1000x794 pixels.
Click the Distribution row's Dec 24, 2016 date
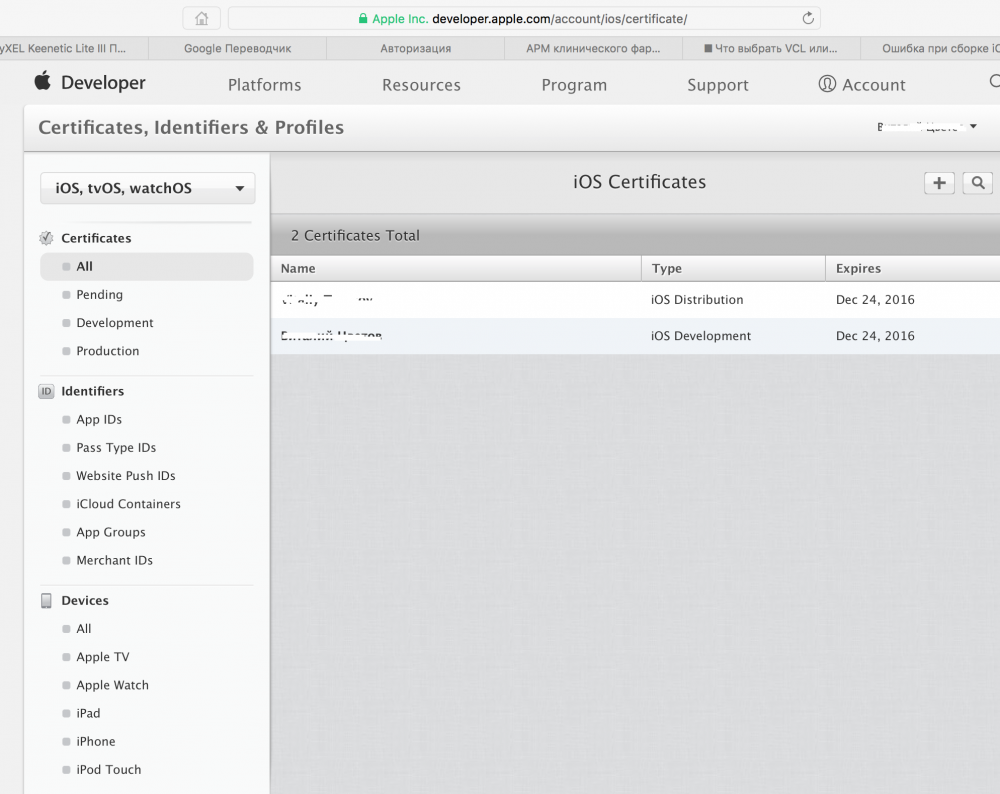point(875,300)
